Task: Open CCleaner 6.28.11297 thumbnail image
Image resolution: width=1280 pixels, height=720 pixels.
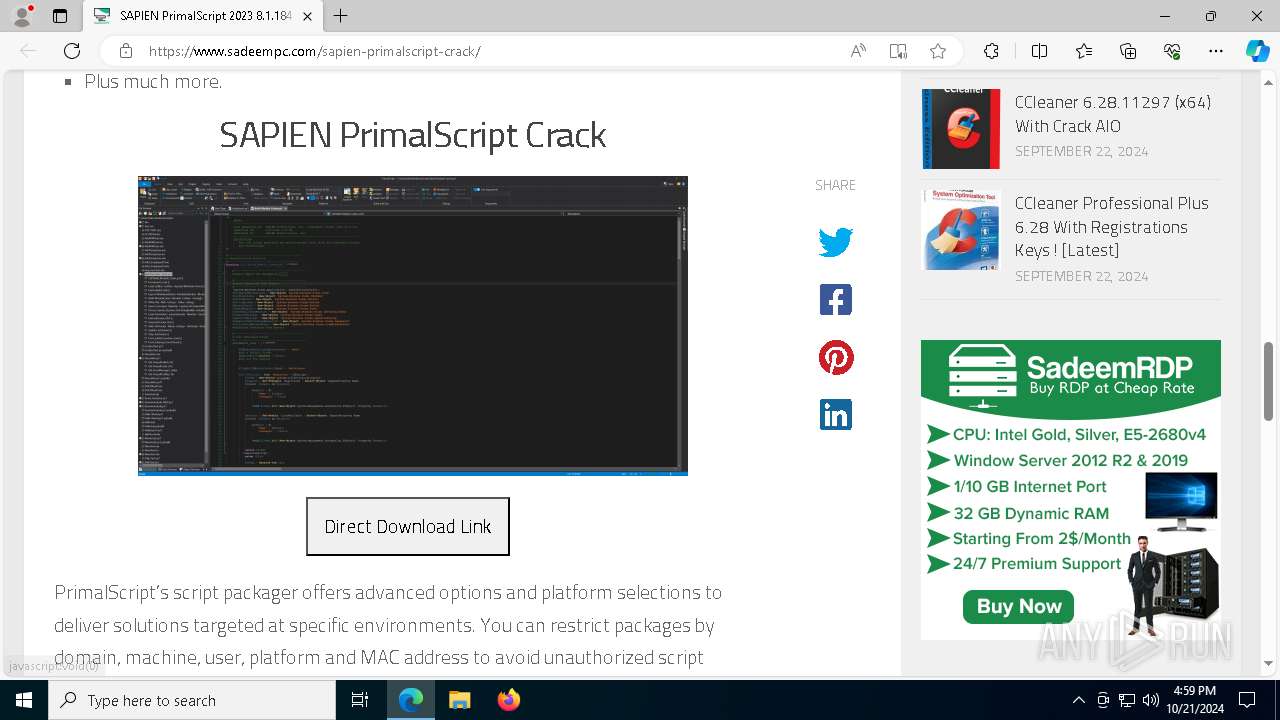Action: coord(961,128)
